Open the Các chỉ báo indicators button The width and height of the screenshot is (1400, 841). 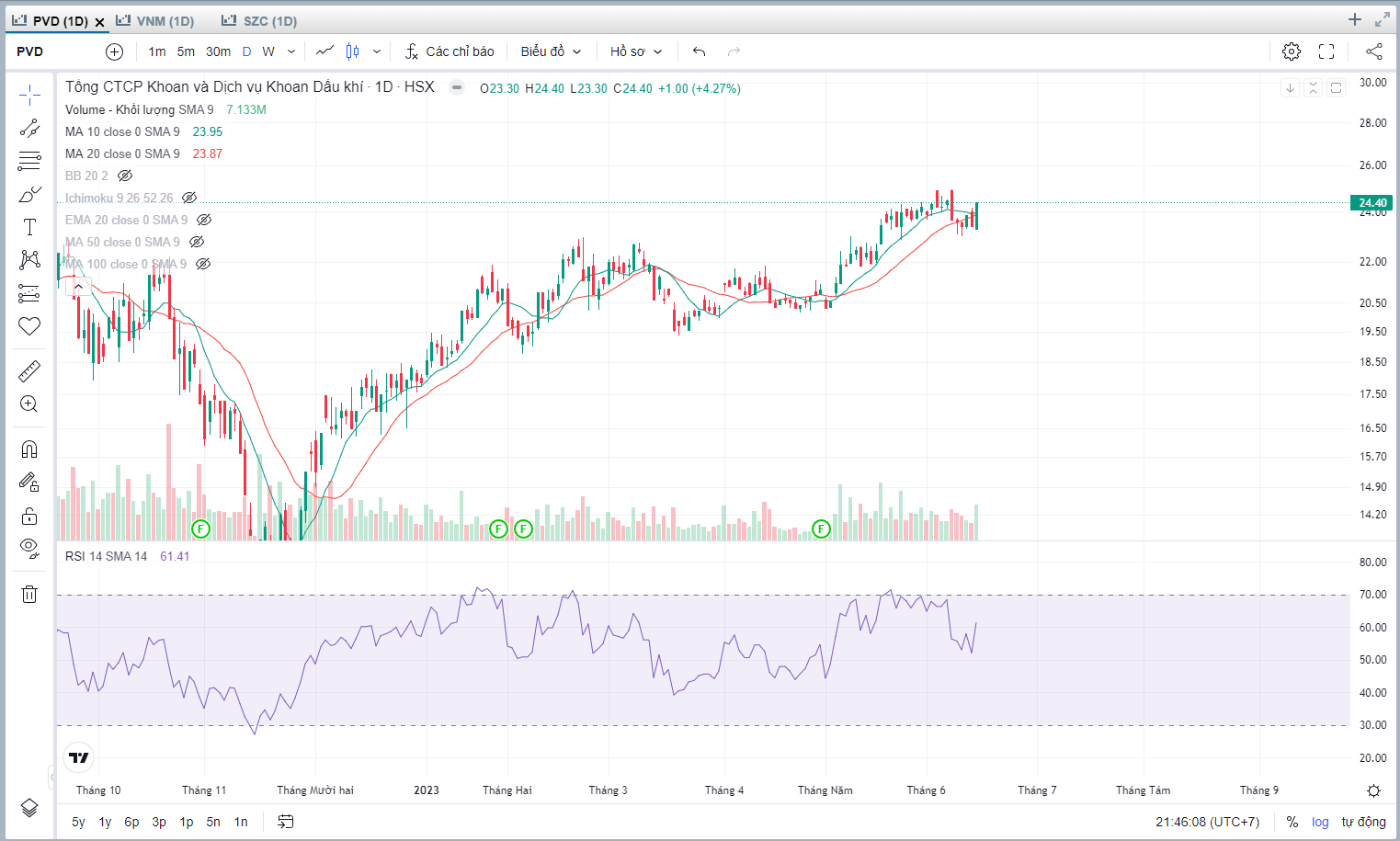coord(450,51)
